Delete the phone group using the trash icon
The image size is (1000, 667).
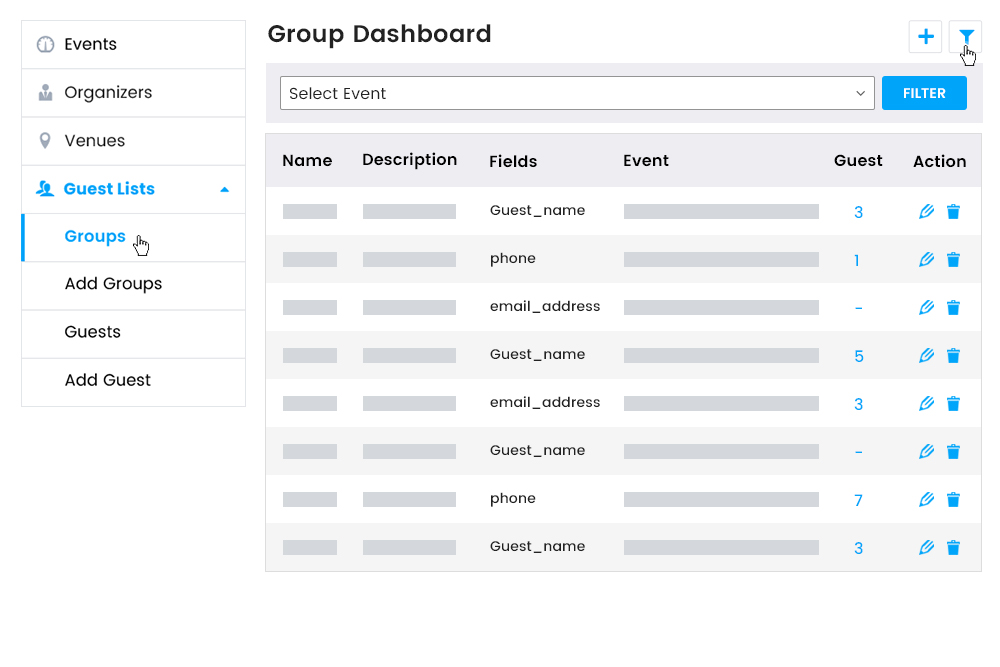pos(953,259)
